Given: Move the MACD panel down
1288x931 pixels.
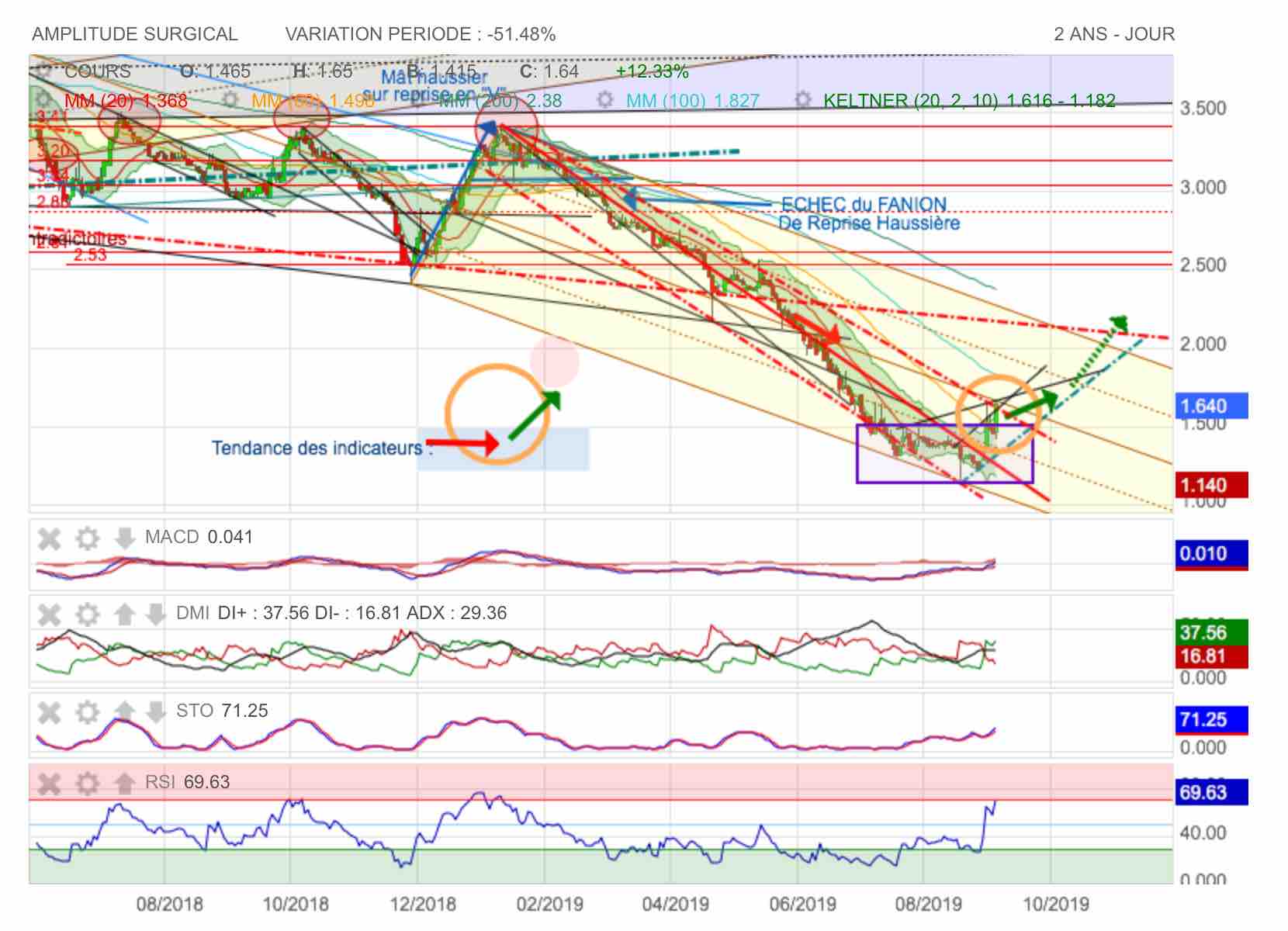Looking at the screenshot, I should pyautogui.click(x=124, y=538).
